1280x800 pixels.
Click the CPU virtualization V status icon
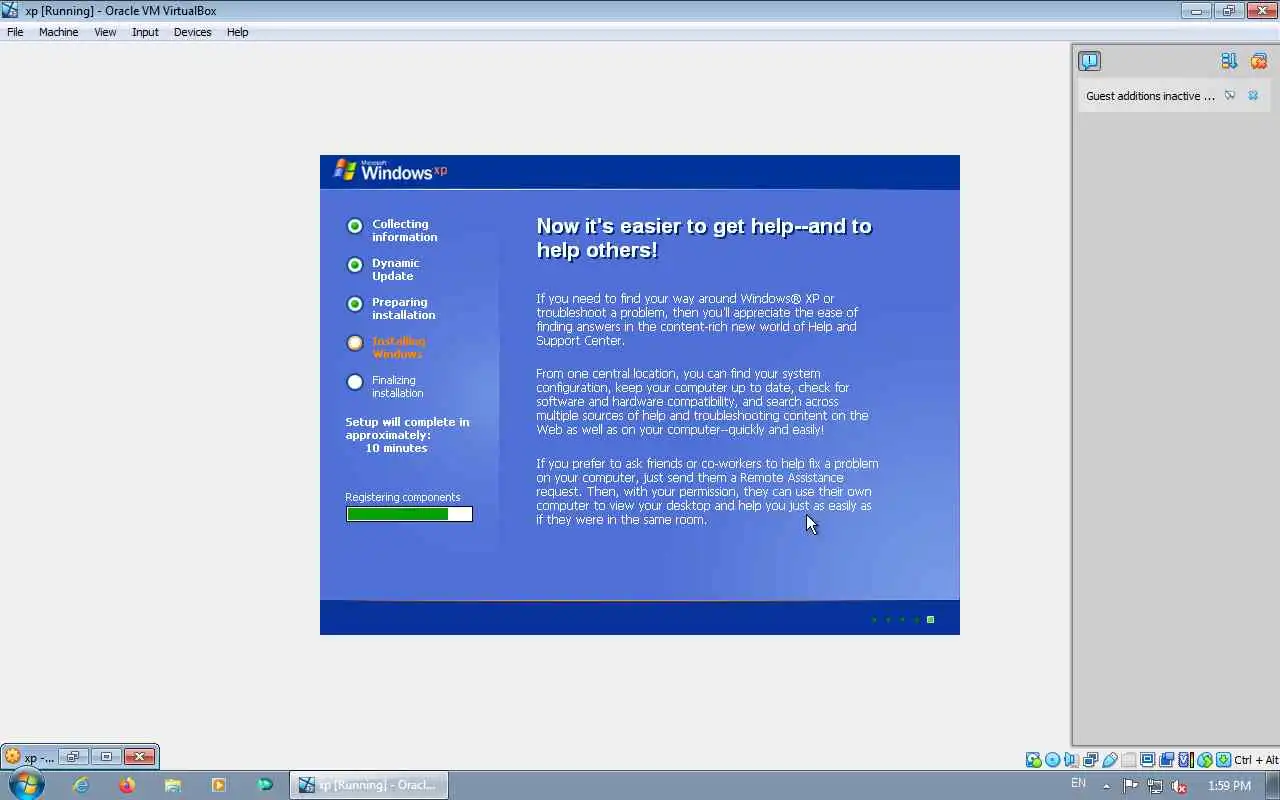(1186, 760)
